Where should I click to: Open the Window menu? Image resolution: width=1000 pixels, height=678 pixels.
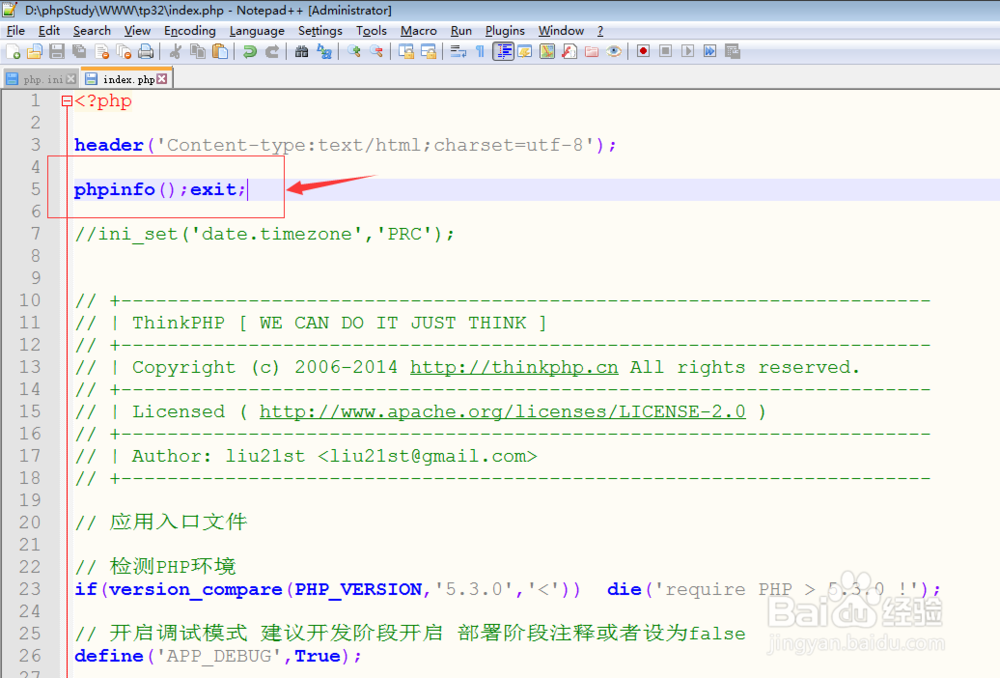pyautogui.click(x=561, y=31)
